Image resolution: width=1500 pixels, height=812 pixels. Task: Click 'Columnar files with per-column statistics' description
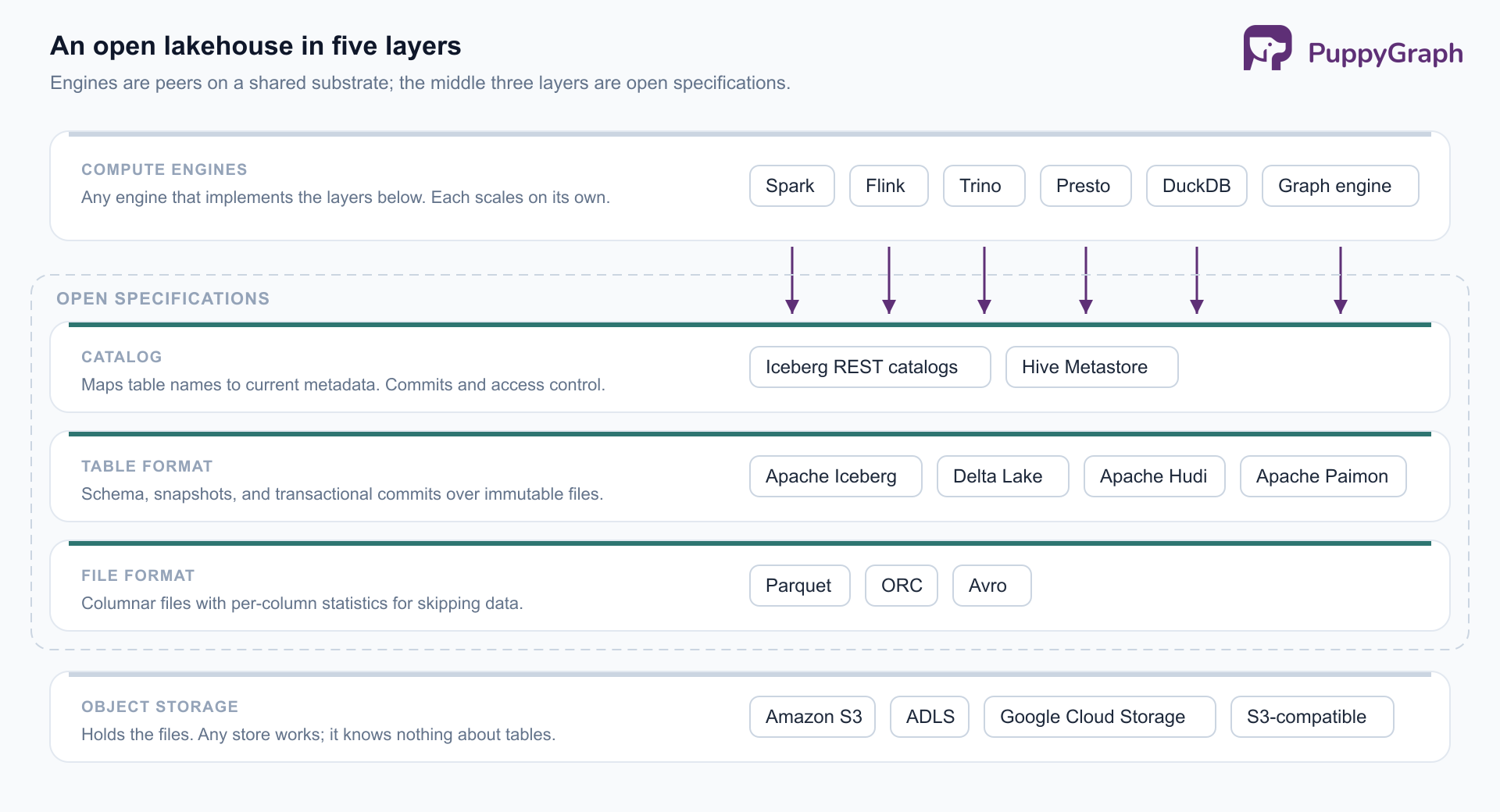[x=302, y=604]
